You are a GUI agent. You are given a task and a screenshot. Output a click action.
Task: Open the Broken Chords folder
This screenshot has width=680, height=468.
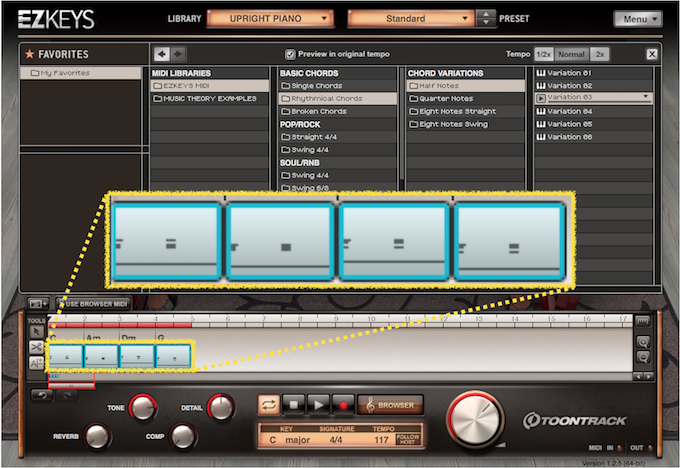(337, 111)
